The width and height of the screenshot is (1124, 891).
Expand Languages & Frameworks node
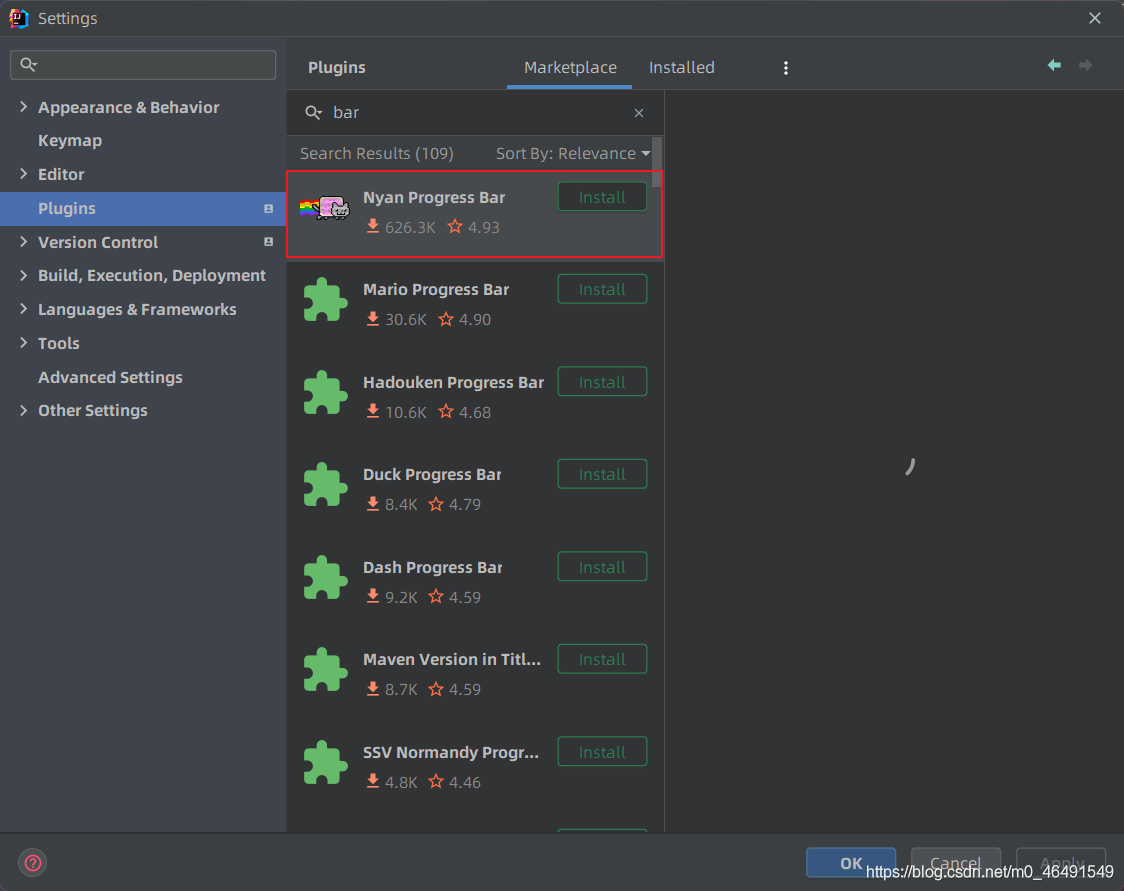tap(24, 309)
